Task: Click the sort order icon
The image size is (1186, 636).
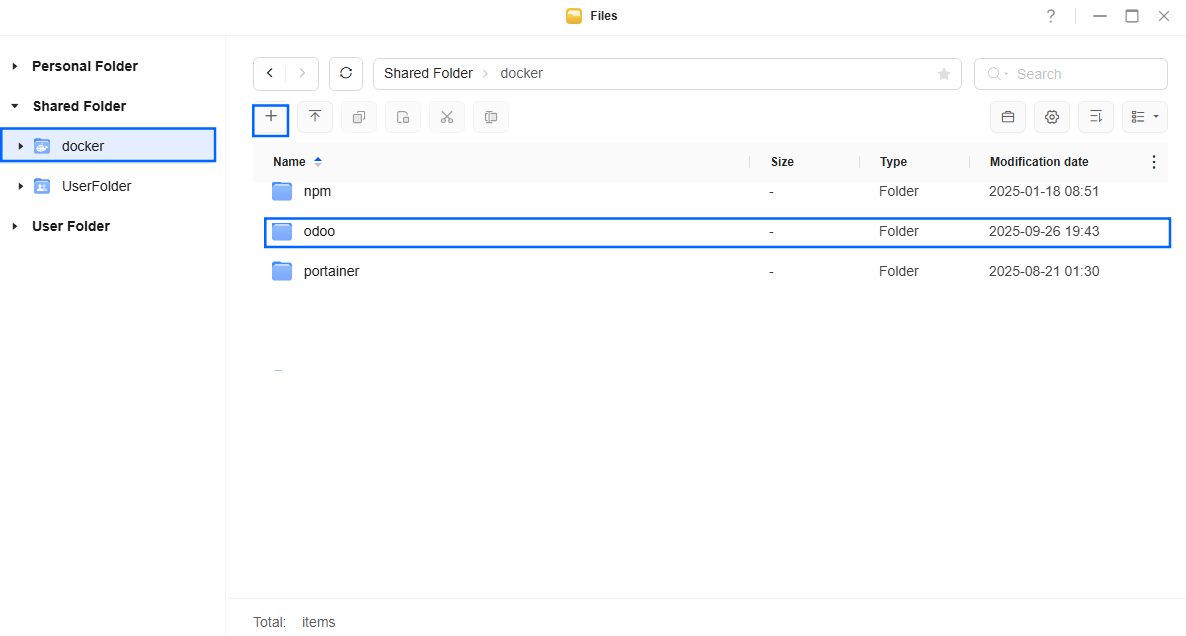Action: (x=1095, y=117)
